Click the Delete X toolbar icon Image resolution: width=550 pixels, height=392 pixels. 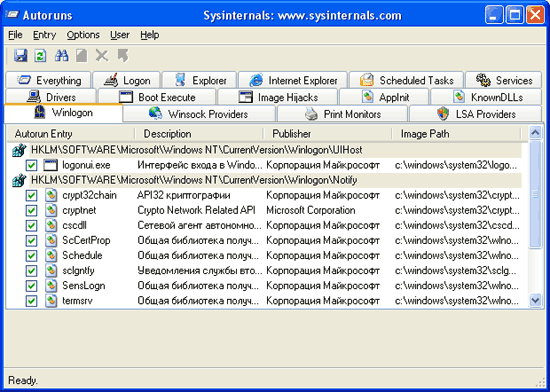(x=102, y=56)
